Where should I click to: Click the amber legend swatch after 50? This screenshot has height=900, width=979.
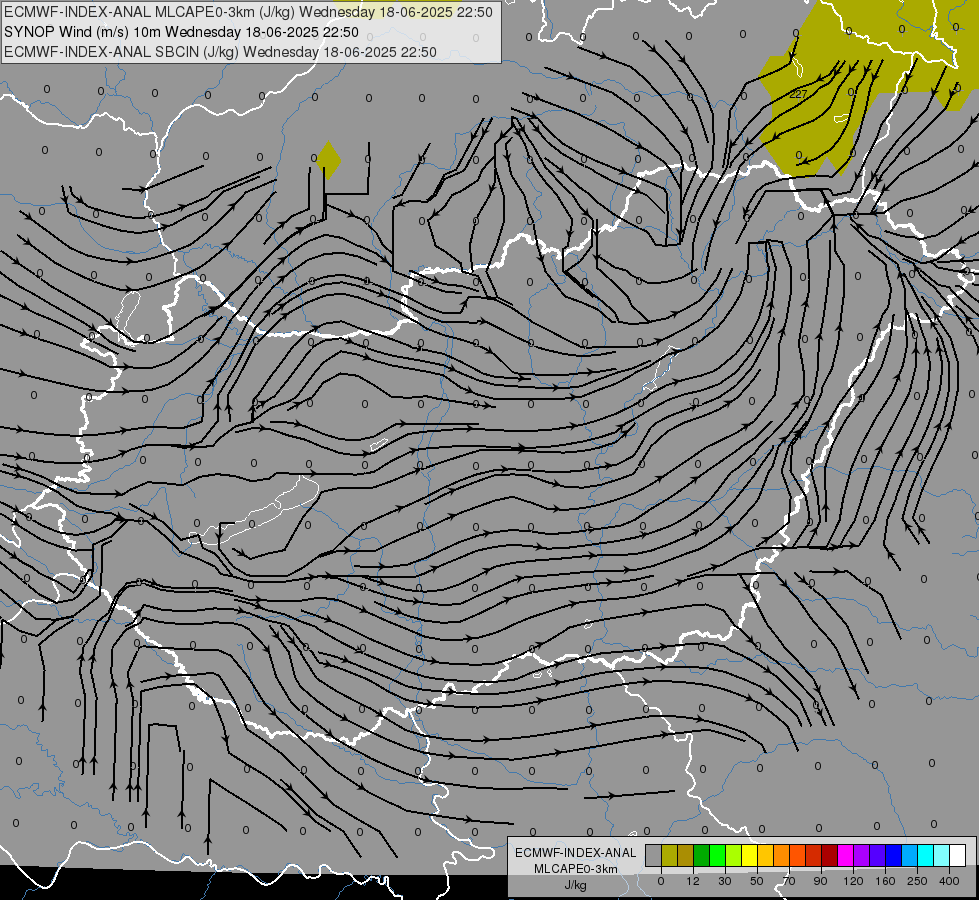point(766,855)
